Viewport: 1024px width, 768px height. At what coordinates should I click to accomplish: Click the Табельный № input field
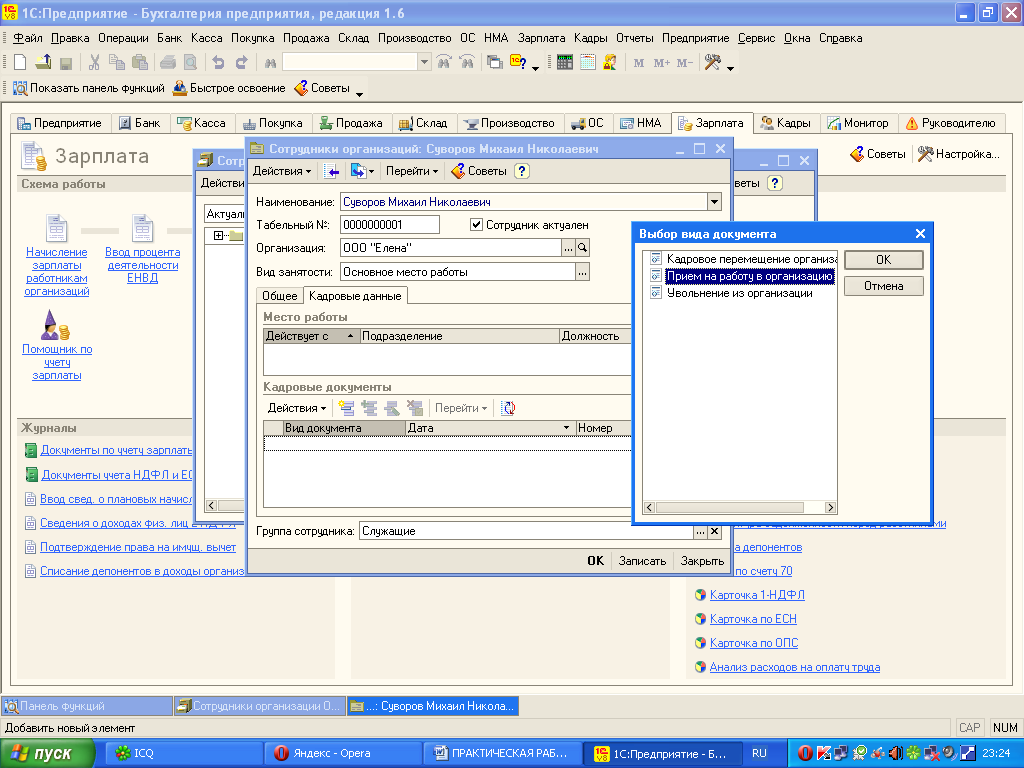[389, 225]
